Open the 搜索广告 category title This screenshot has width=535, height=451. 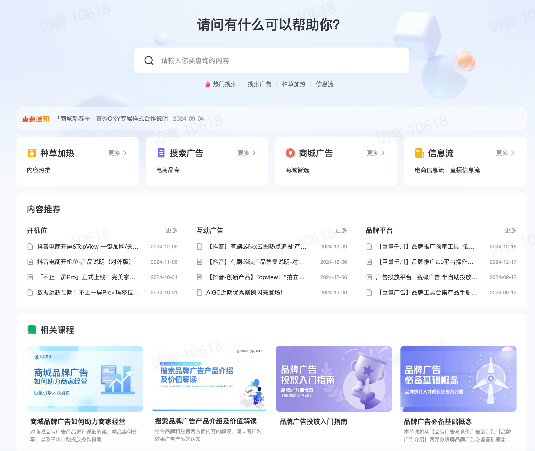186,153
